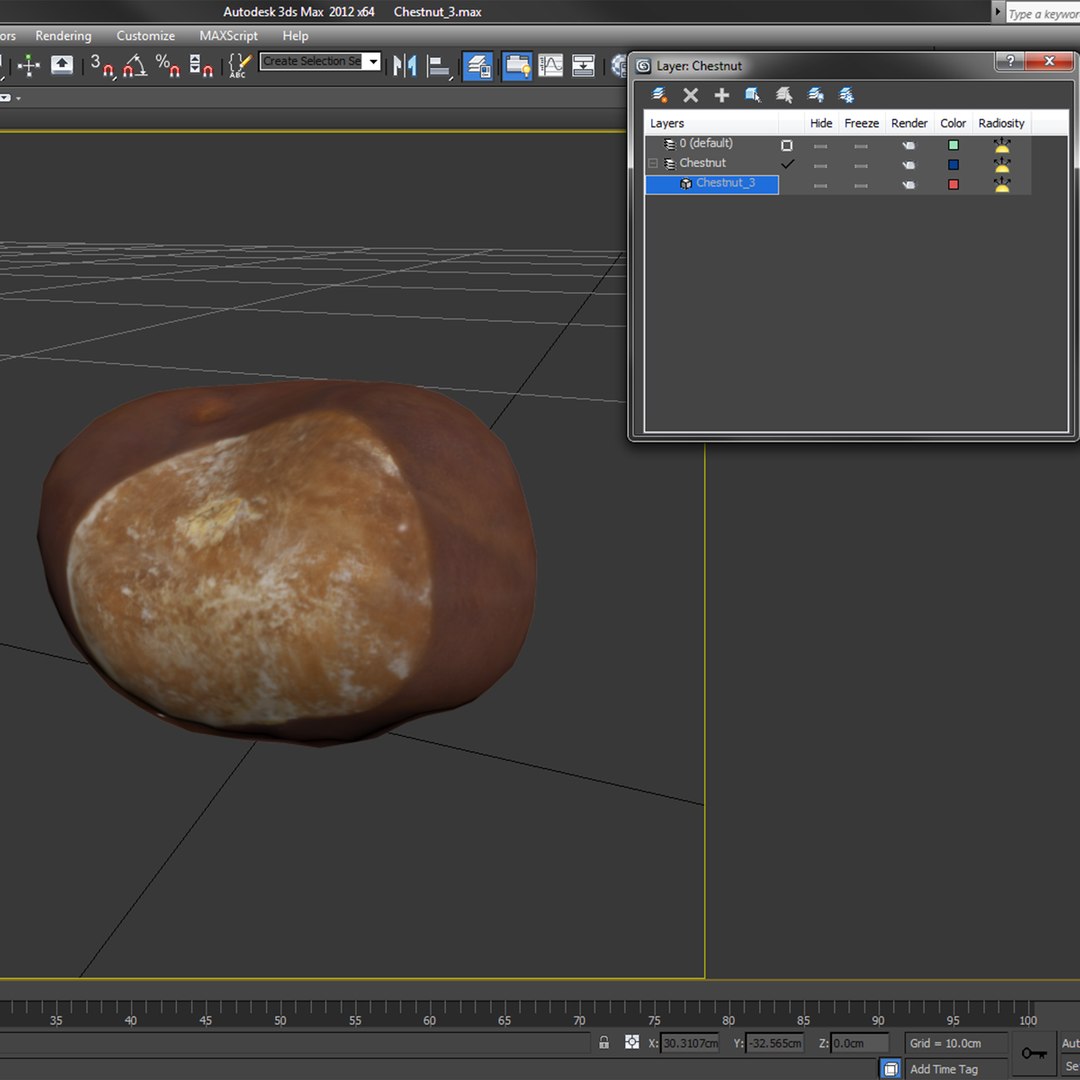Open Edit Named Selection Sets
Screen dimensions: 1080x1080
pyautogui.click(x=239, y=66)
